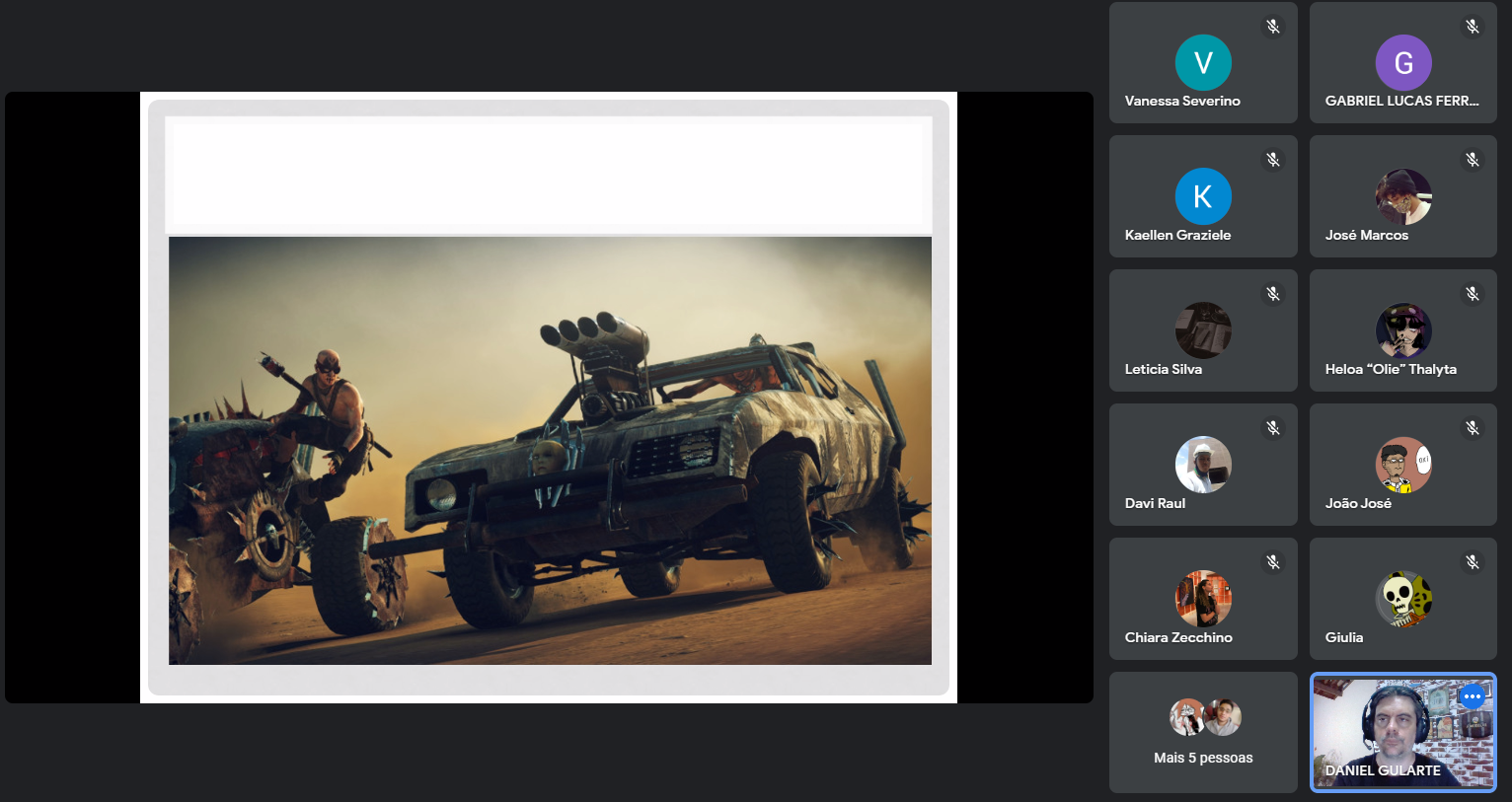Click the muted mic icon on the GABRIEL LUCAS tile

(1473, 27)
